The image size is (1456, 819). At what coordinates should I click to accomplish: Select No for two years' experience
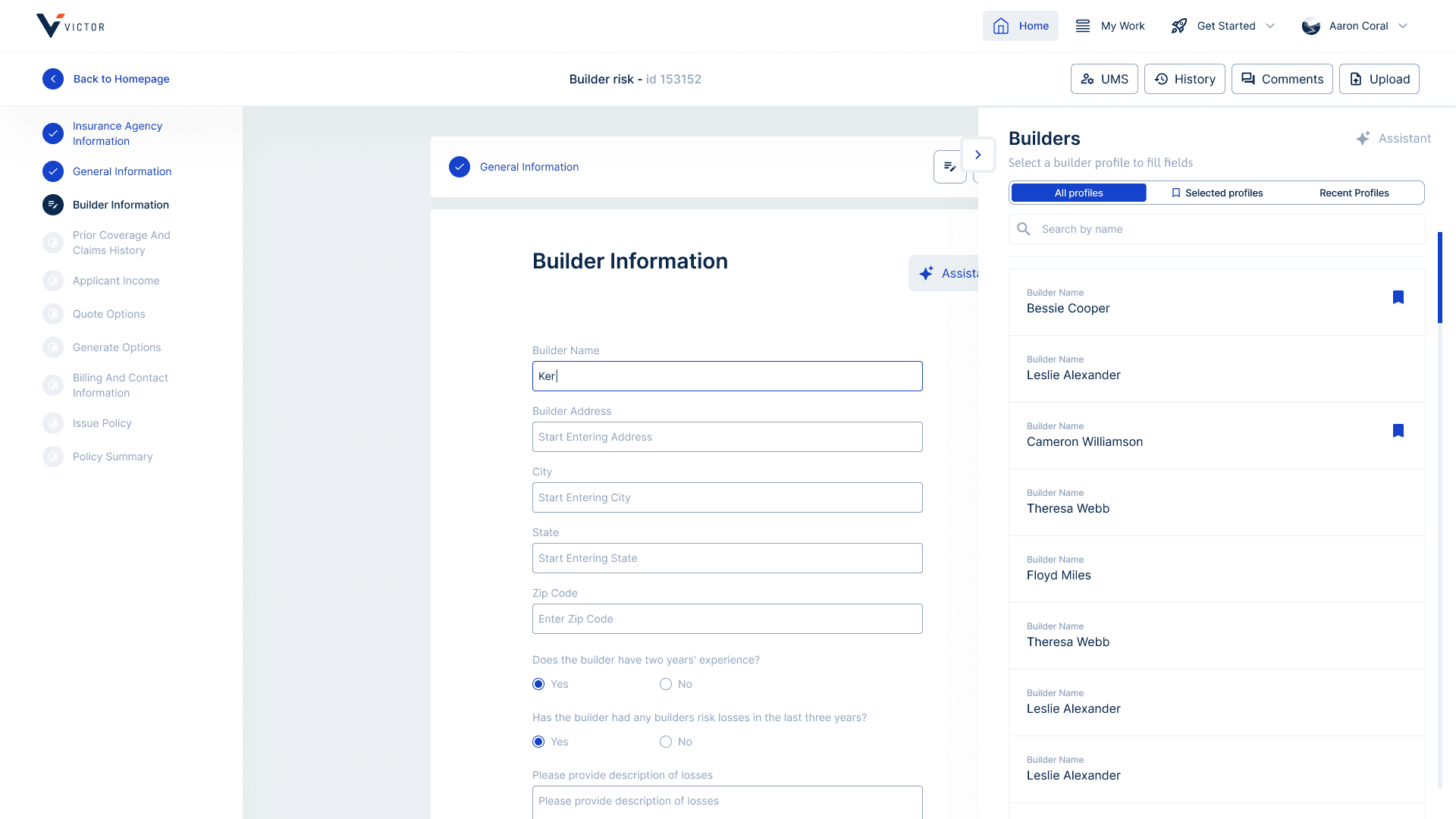[666, 684]
